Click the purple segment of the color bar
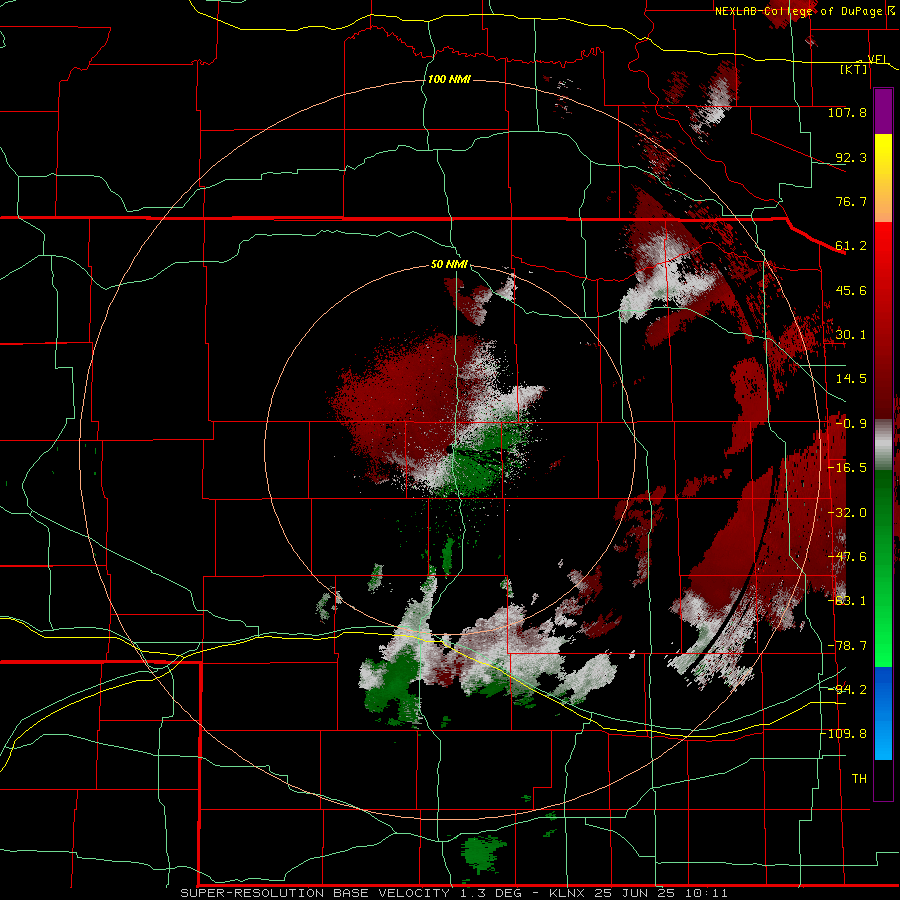 pos(883,111)
